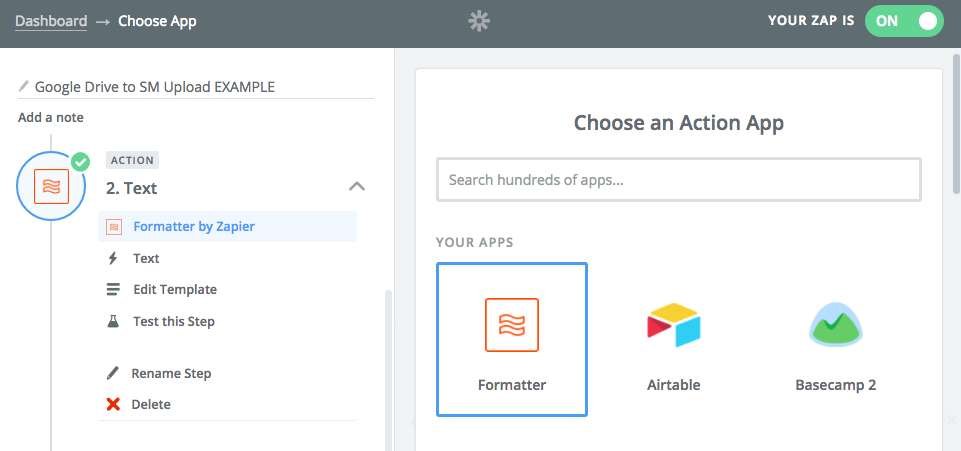The width and height of the screenshot is (961, 451).
Task: Choose the Formatter app tile
Action: click(512, 339)
